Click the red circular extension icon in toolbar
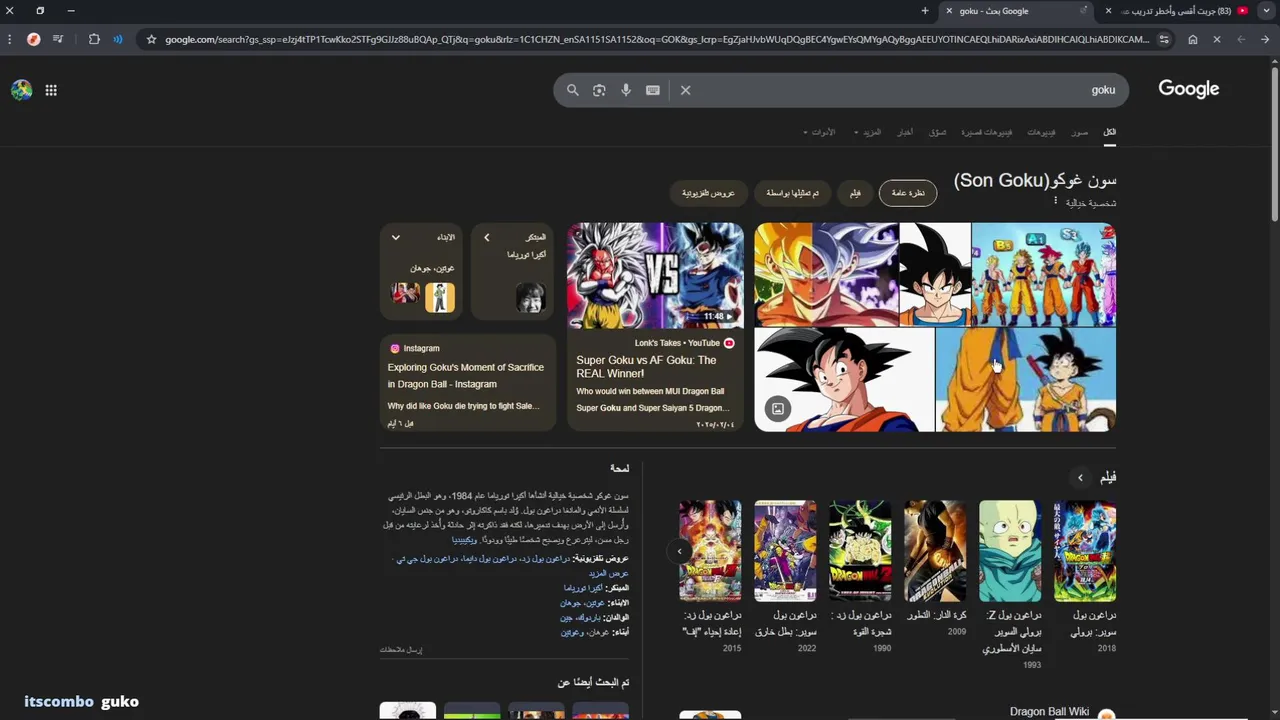Screen dimensions: 1280x720 [33, 39]
